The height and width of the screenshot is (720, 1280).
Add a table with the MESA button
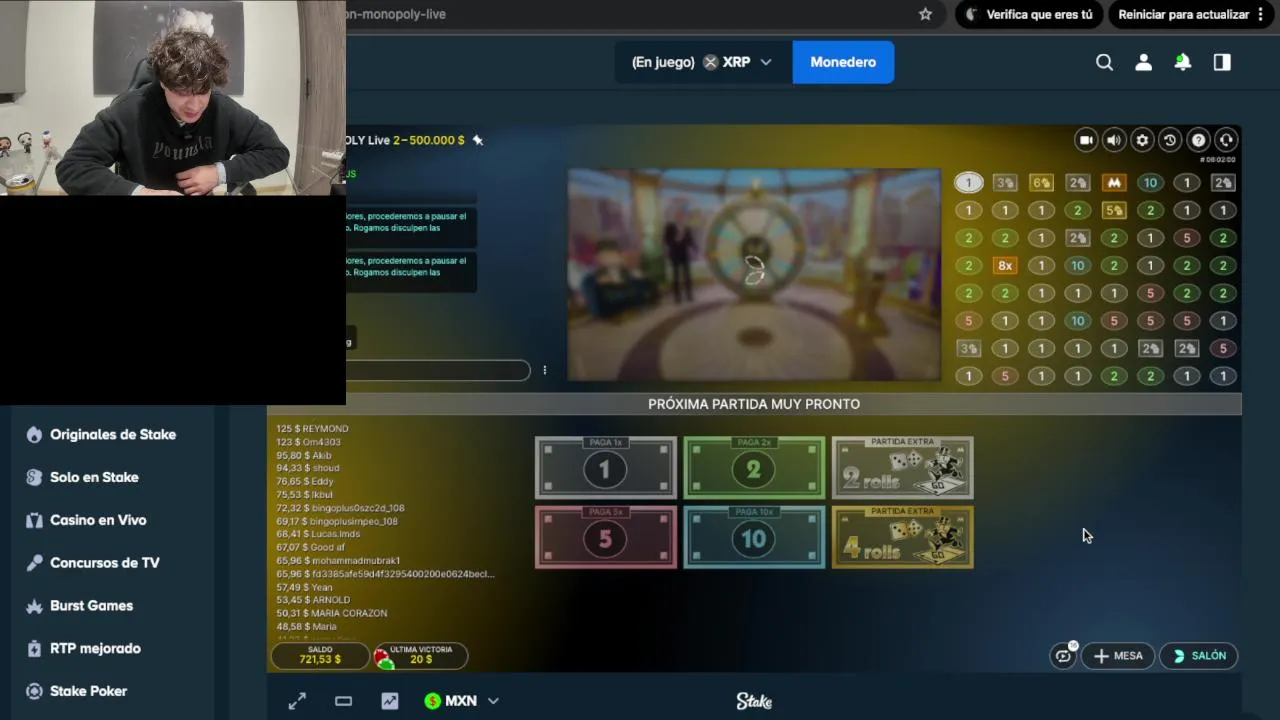(x=1118, y=656)
